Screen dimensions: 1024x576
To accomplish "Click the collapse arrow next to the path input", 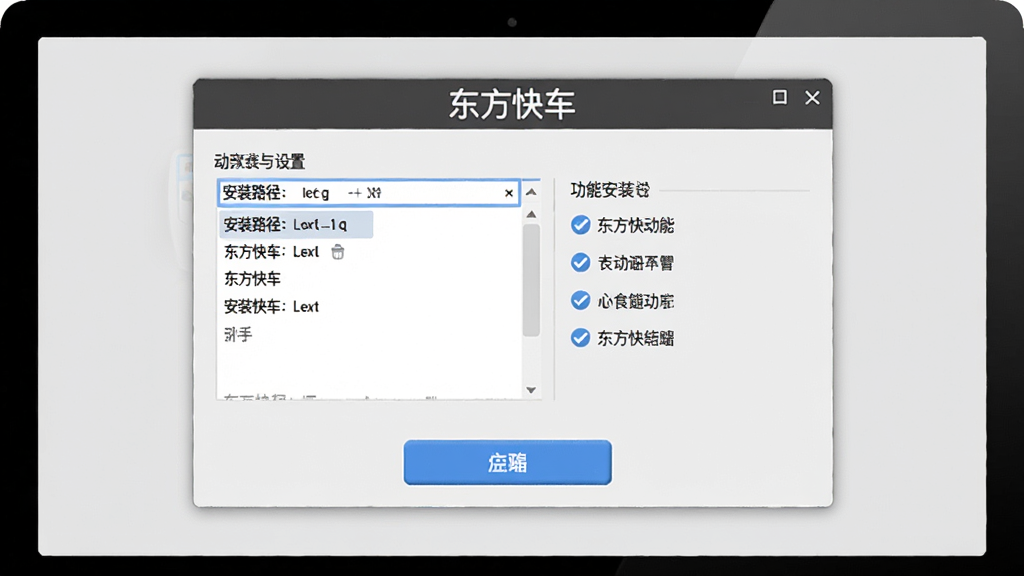I will pyautogui.click(x=531, y=192).
